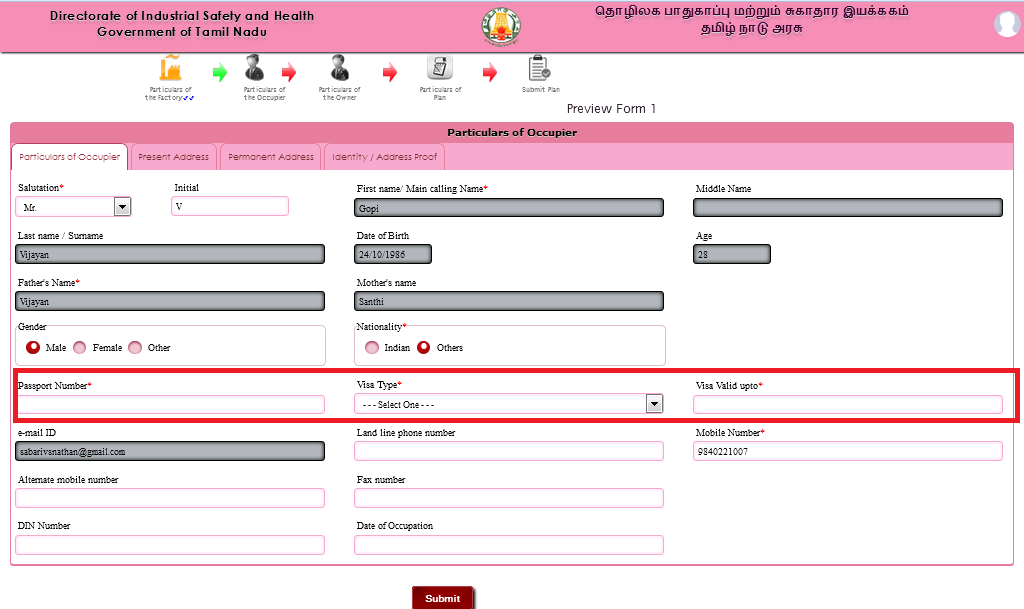Image resolution: width=1024 pixels, height=609 pixels.
Task: Focus the Land line phone number field
Action: tap(509, 451)
